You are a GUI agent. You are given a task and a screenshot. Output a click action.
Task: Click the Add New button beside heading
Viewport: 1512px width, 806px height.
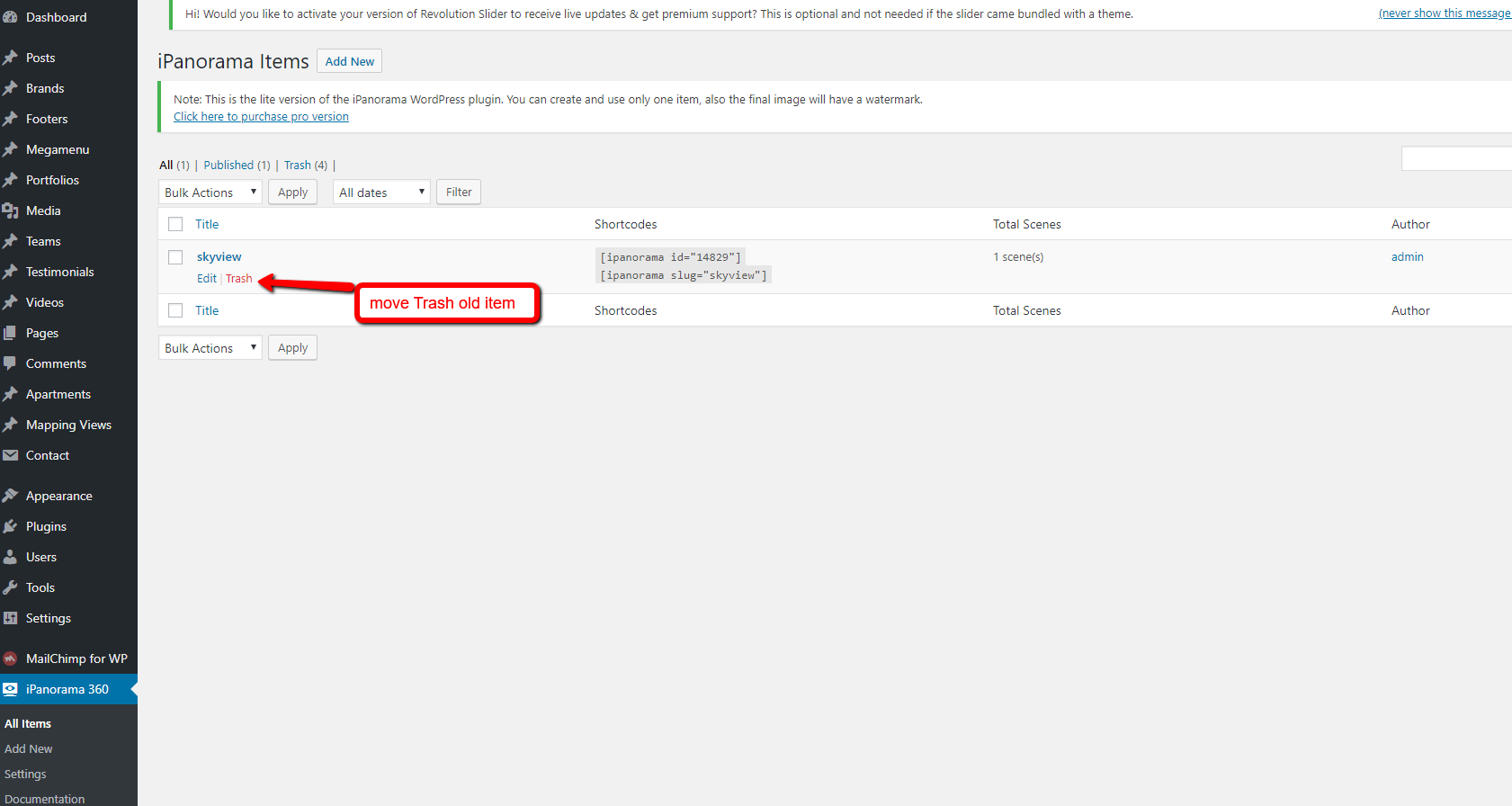pos(350,61)
